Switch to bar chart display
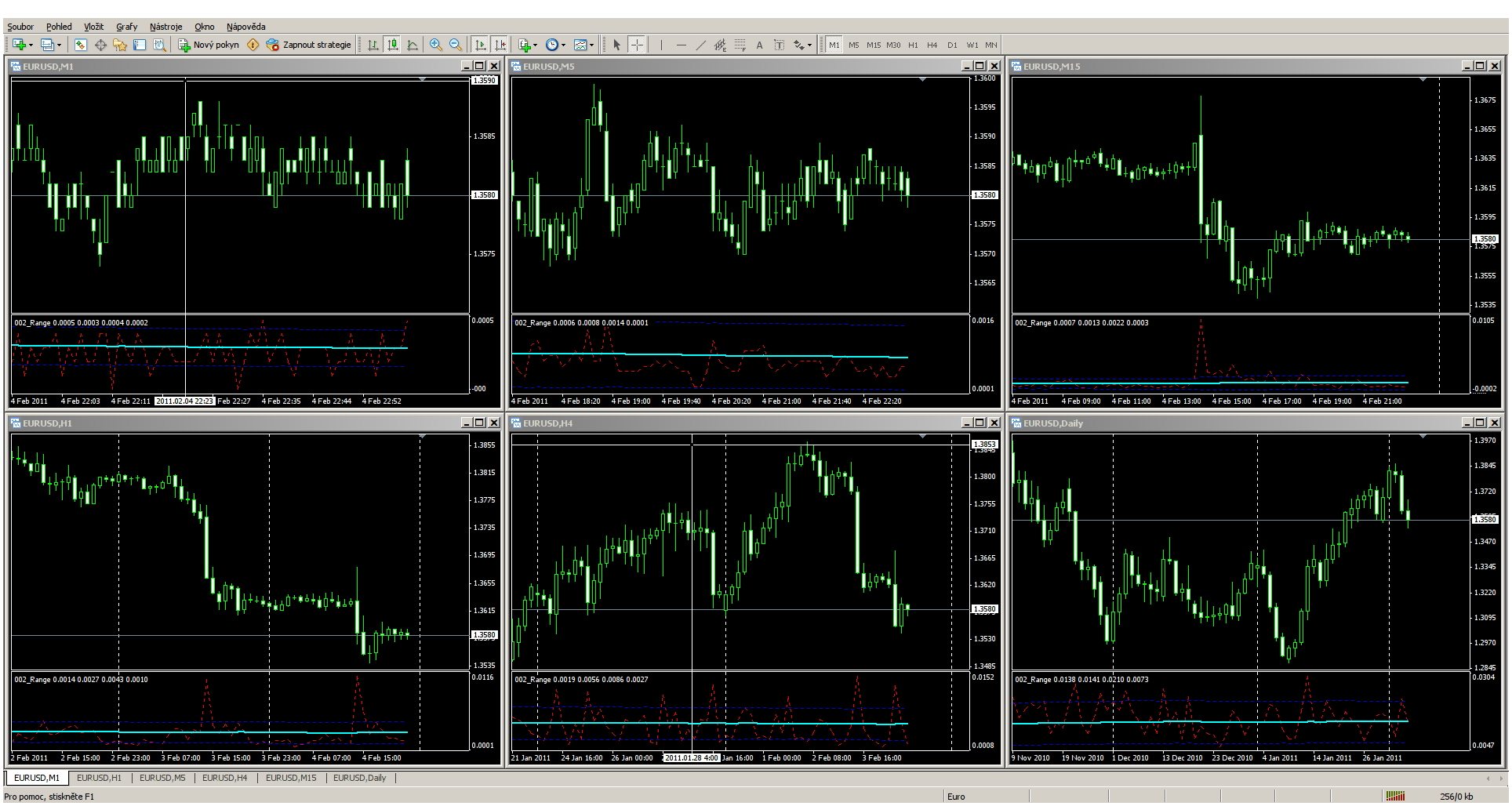The image size is (1512, 806). coord(373,45)
